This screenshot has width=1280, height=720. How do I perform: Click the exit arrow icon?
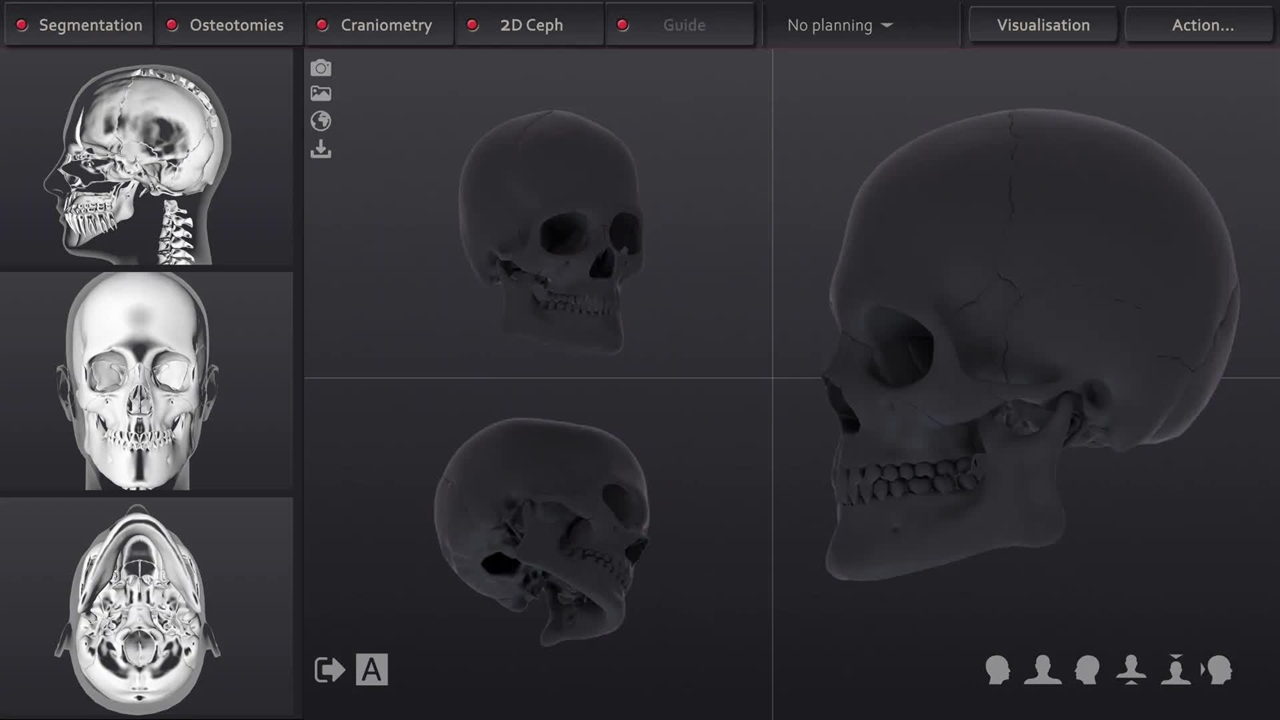click(x=329, y=670)
